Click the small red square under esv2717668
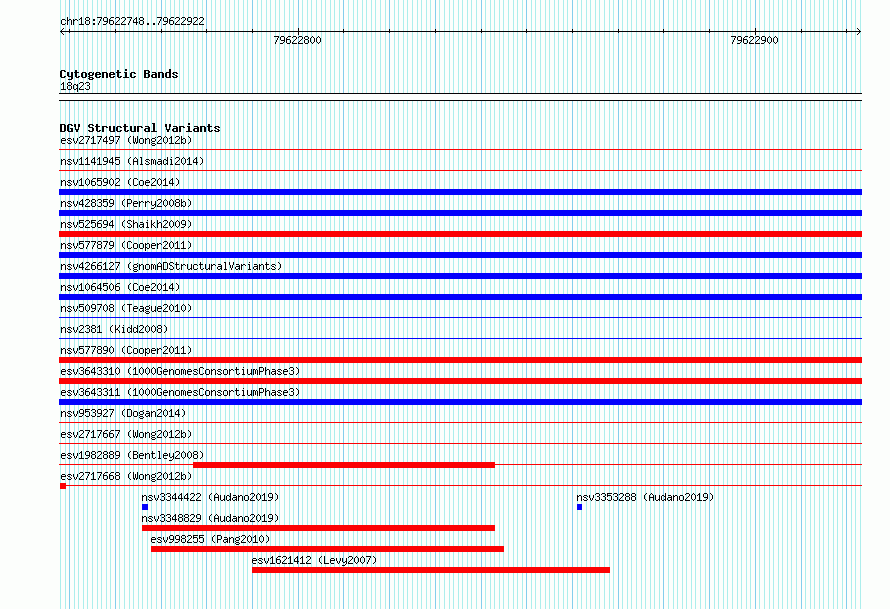 [x=63, y=486]
